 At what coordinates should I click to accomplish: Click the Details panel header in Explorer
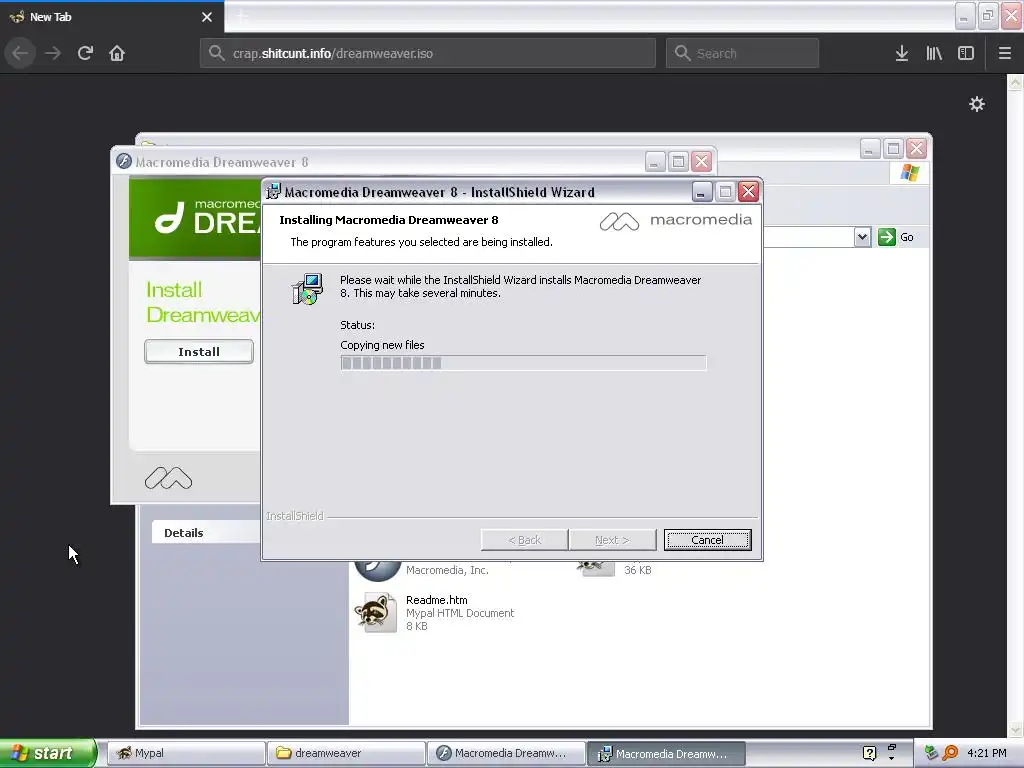click(x=206, y=532)
